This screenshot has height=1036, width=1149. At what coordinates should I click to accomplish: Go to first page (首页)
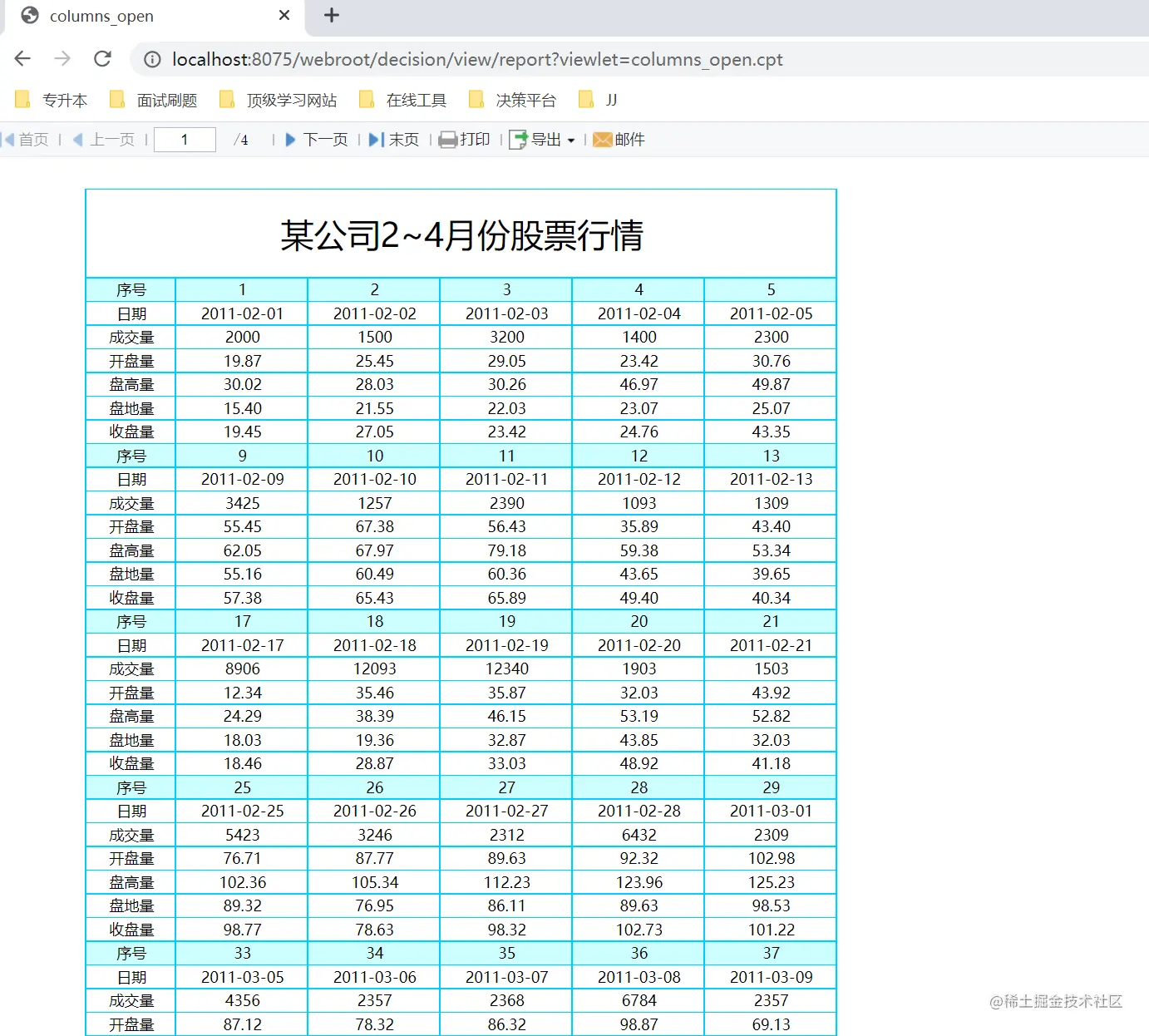point(26,140)
